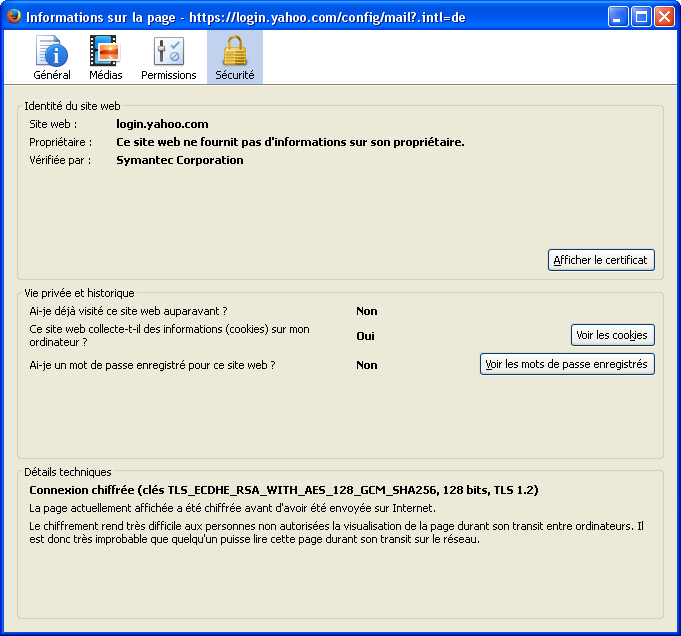Screen dimensions: 681x636
Task: Click Afficher le certificat button
Action: tap(601, 260)
